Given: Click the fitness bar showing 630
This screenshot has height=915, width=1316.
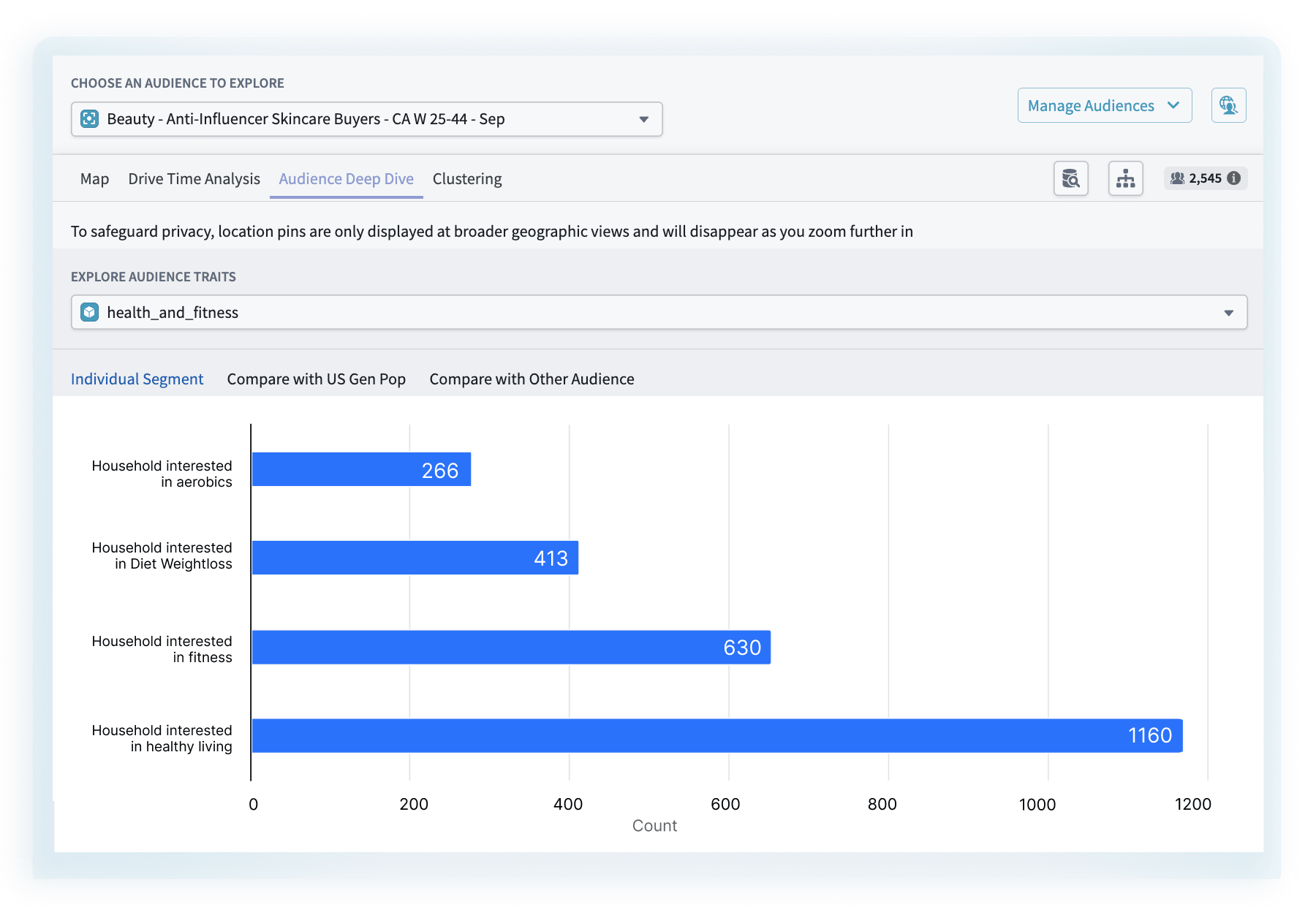Looking at the screenshot, I should 511,647.
